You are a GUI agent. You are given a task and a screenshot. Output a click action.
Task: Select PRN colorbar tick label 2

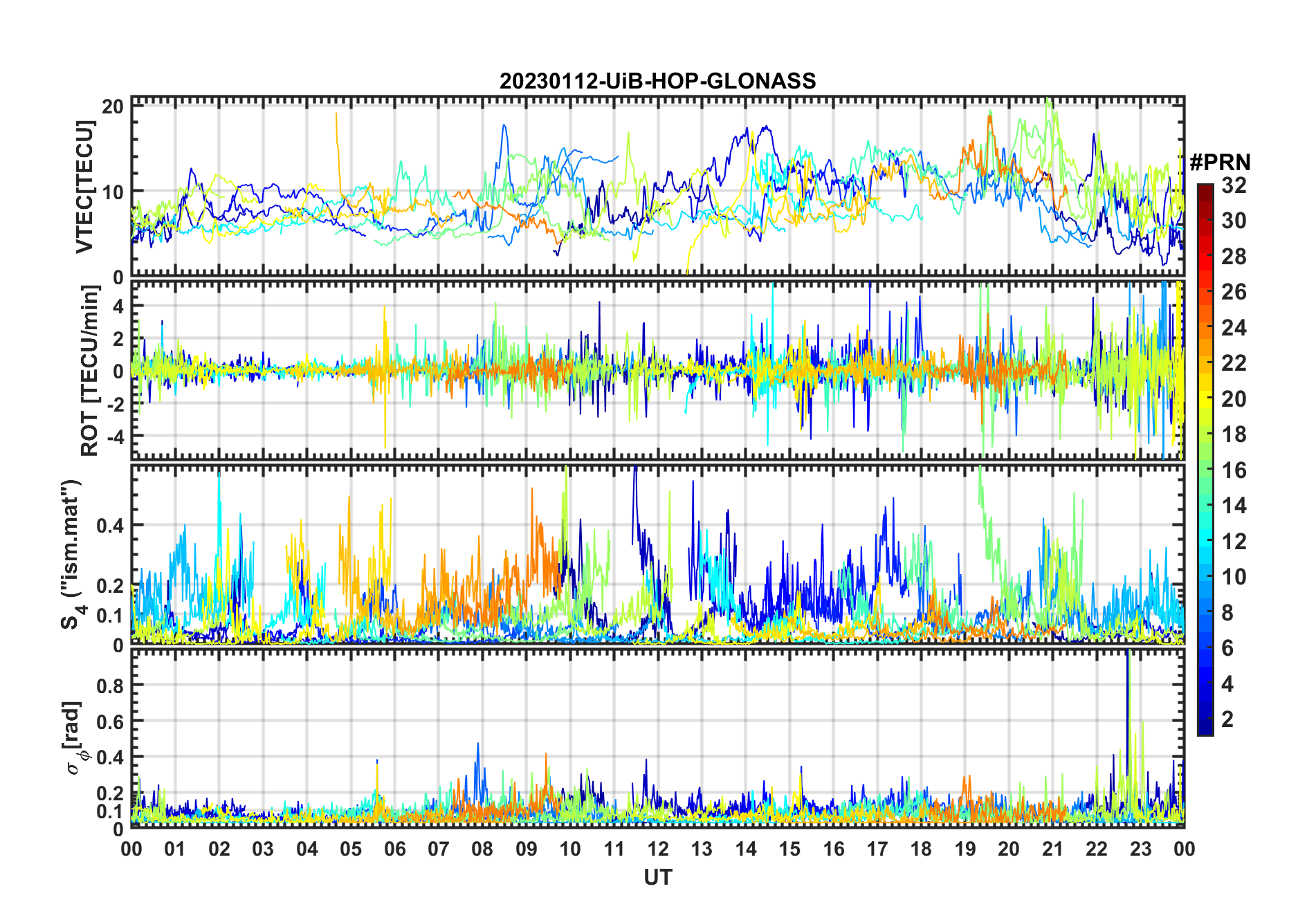tap(1228, 719)
